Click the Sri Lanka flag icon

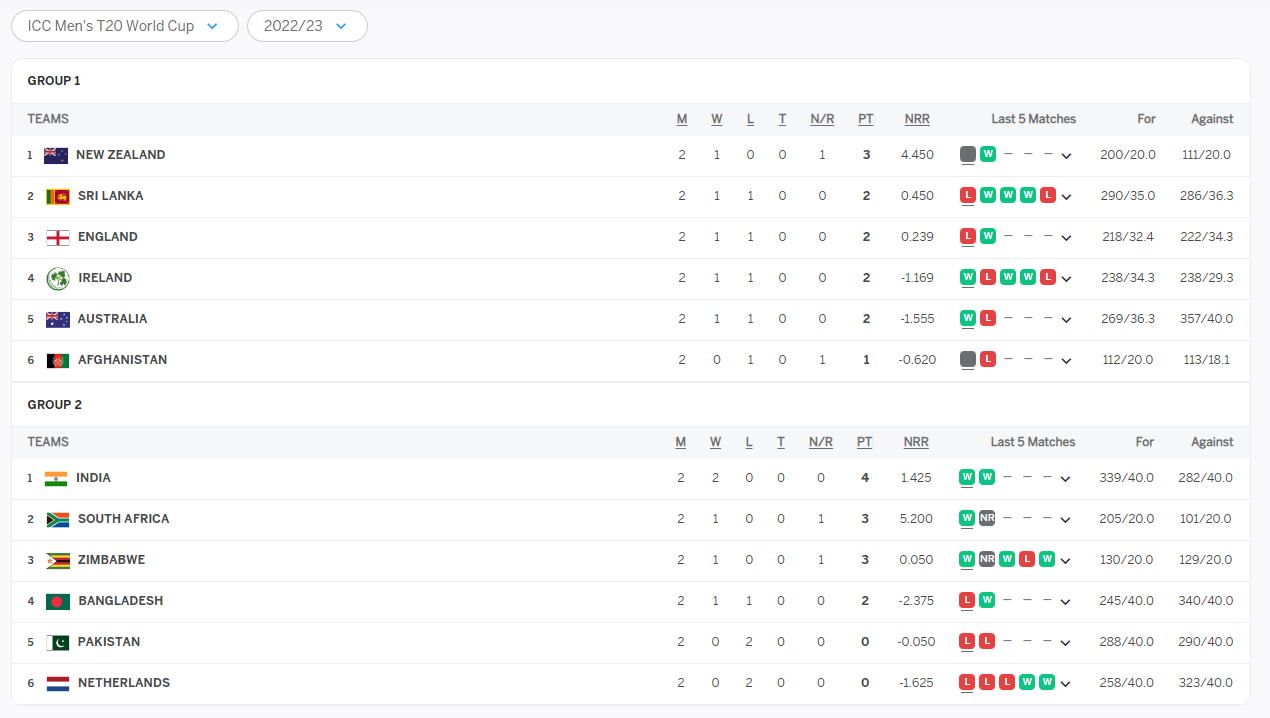(58, 196)
